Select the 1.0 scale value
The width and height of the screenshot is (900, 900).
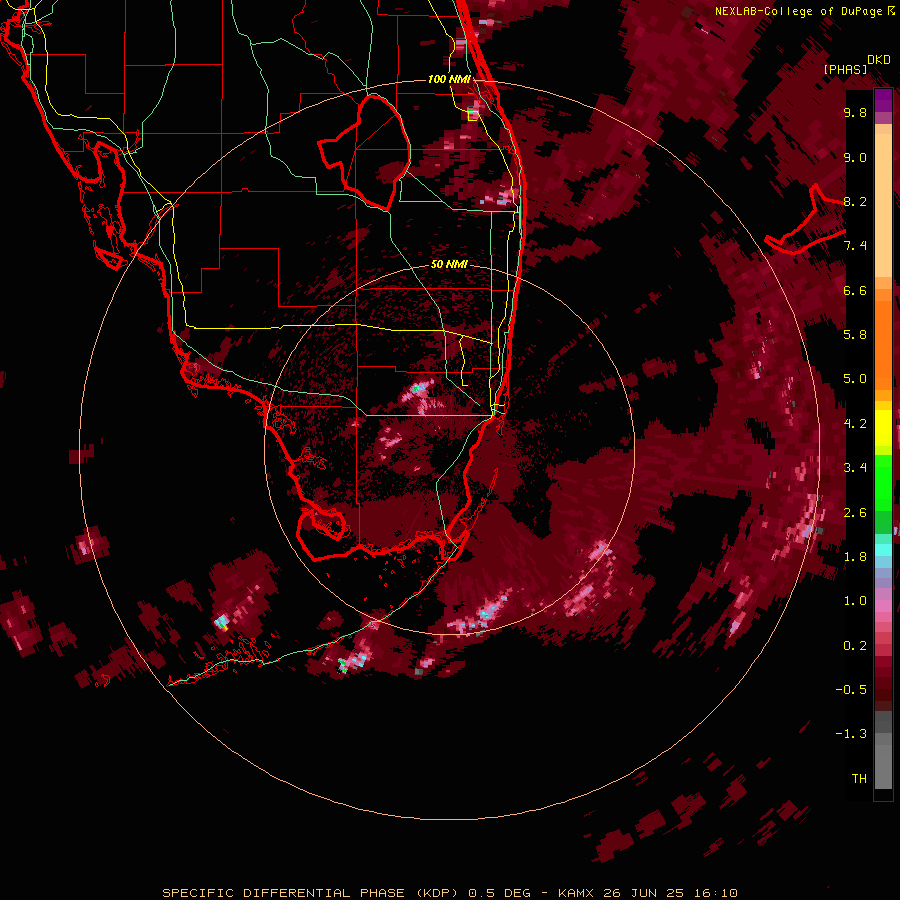(x=855, y=601)
